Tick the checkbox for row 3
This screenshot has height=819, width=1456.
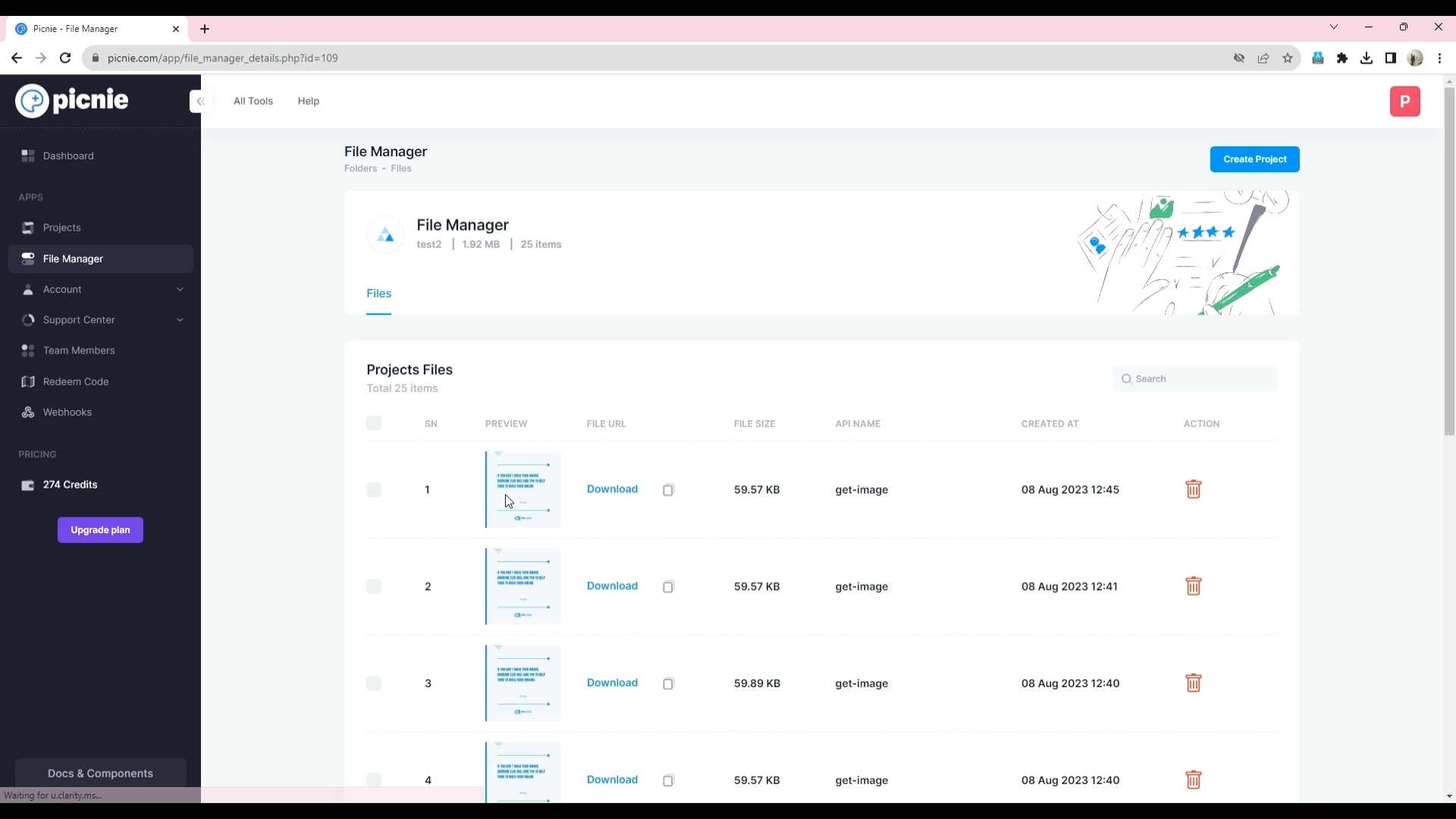tap(374, 683)
